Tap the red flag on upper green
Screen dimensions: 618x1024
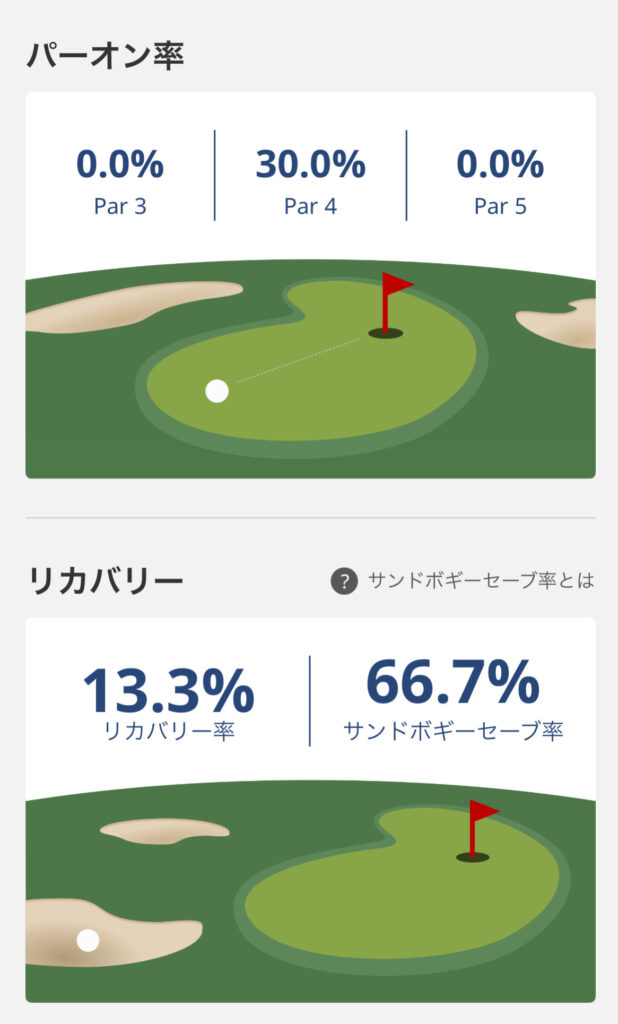(395, 288)
